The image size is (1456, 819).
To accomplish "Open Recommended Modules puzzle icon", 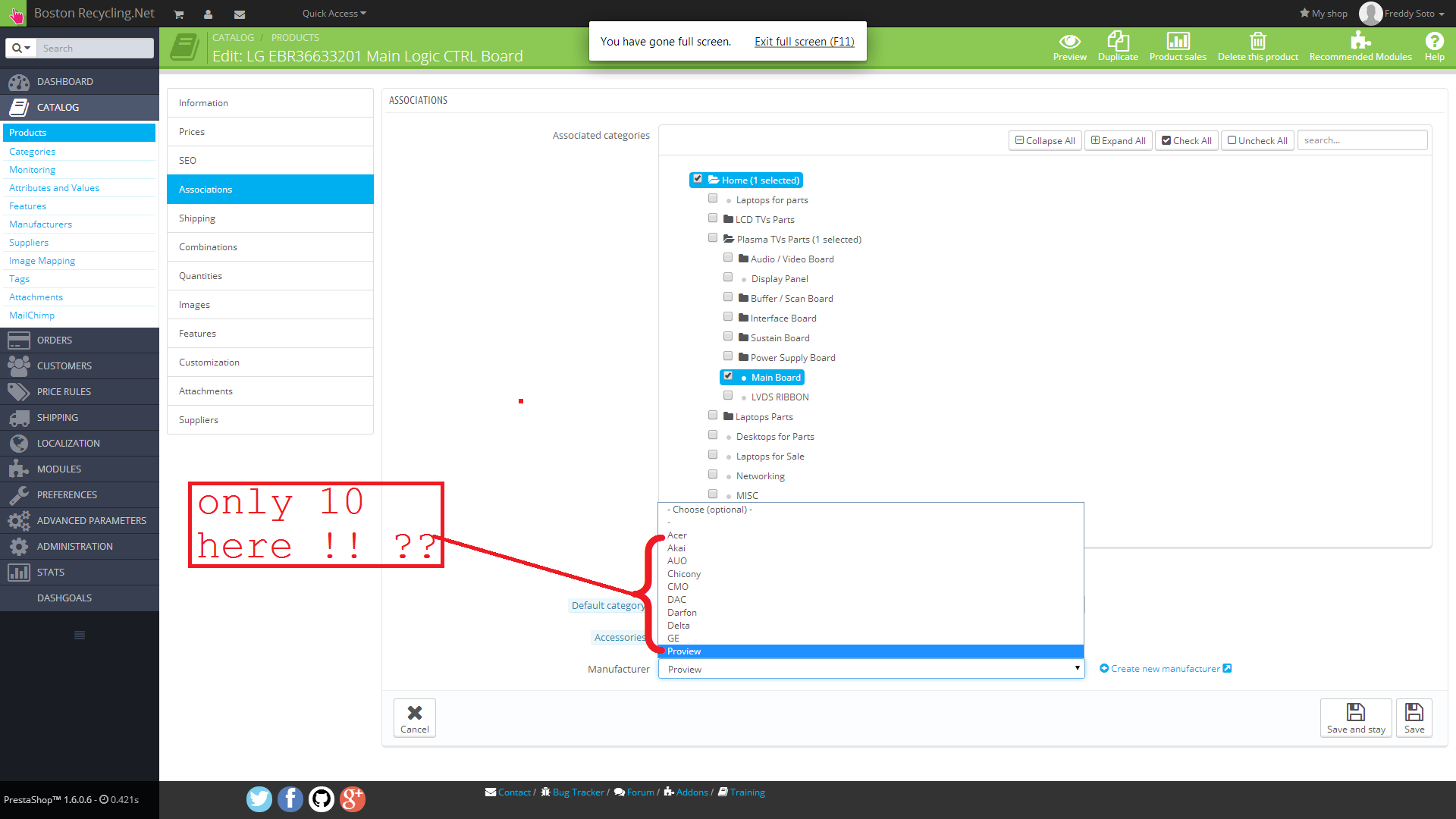I will click(x=1360, y=42).
